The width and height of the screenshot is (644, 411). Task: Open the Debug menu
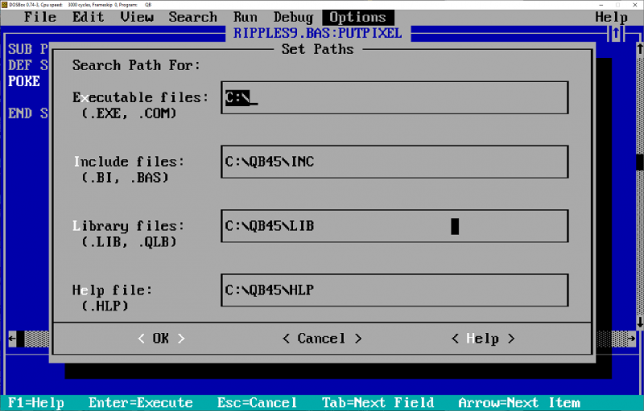(x=293, y=17)
